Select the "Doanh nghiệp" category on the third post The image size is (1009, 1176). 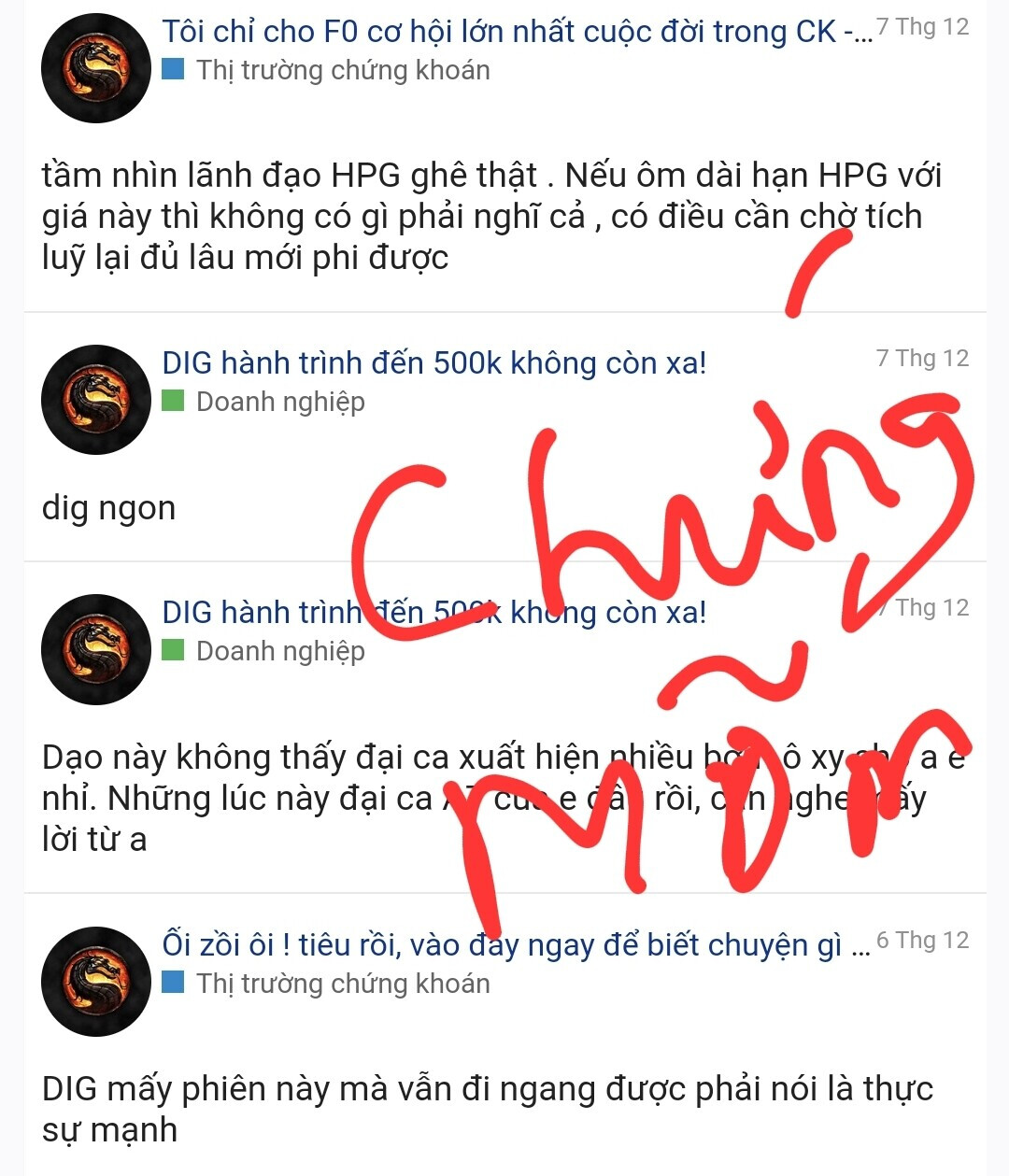click(280, 651)
